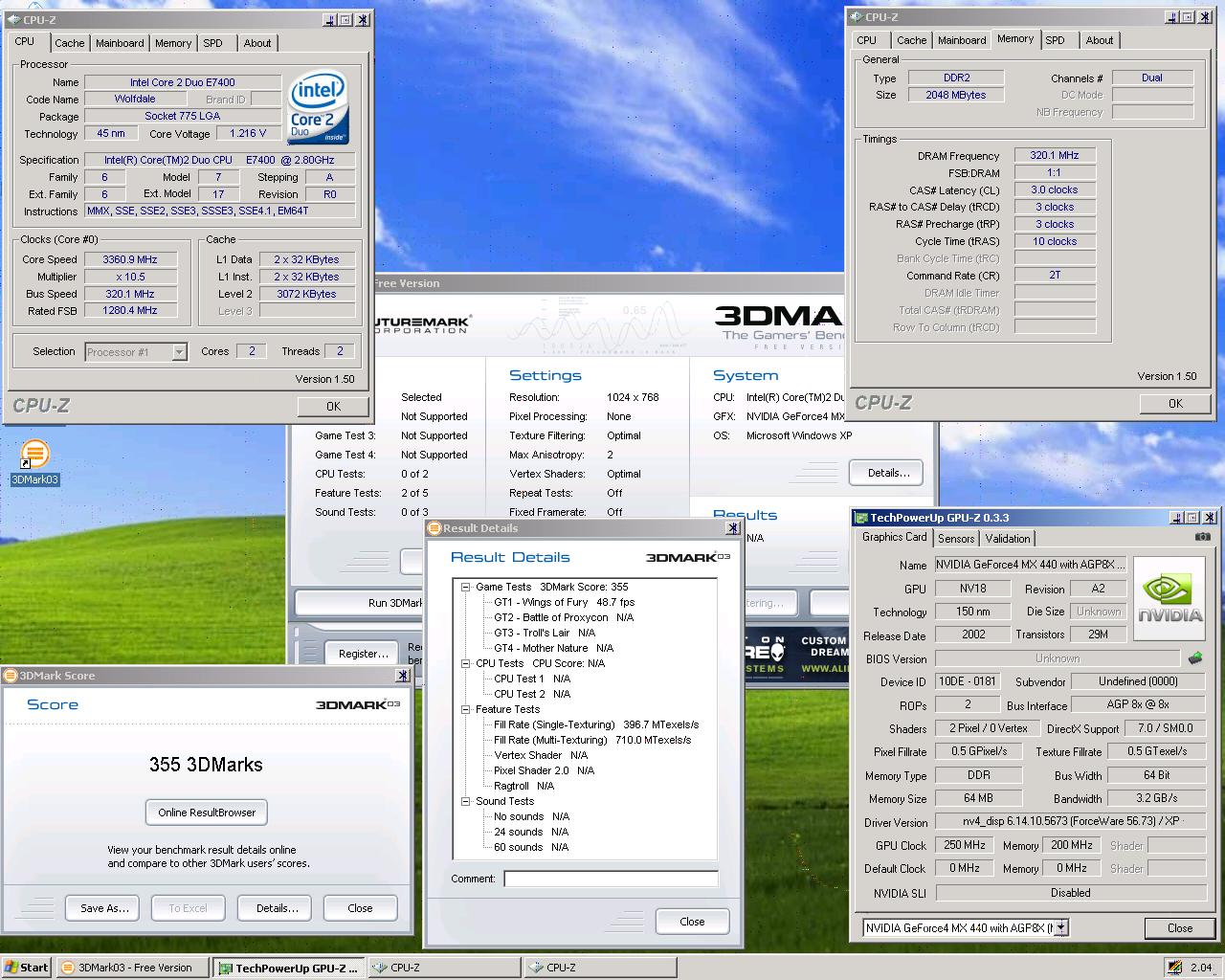Open the About tab in left CPU-Z
The width and height of the screenshot is (1225, 980).
pyautogui.click(x=256, y=43)
